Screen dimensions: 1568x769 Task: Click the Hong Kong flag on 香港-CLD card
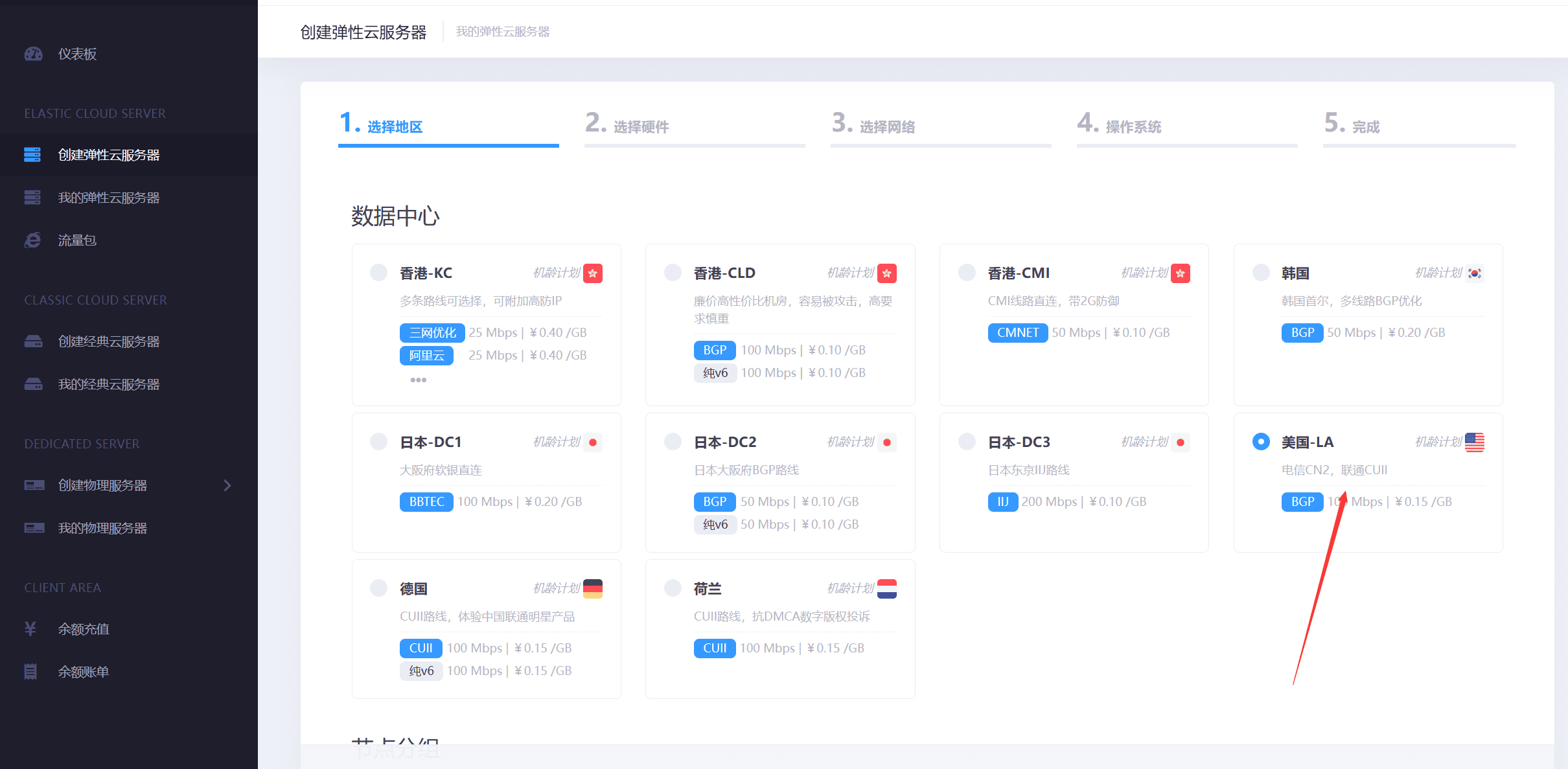point(887,273)
